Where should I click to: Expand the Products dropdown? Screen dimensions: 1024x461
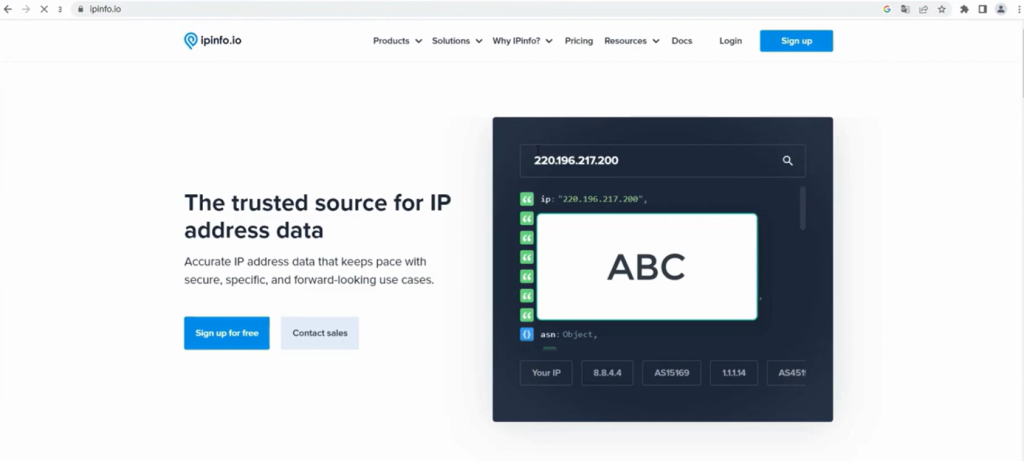pos(397,40)
